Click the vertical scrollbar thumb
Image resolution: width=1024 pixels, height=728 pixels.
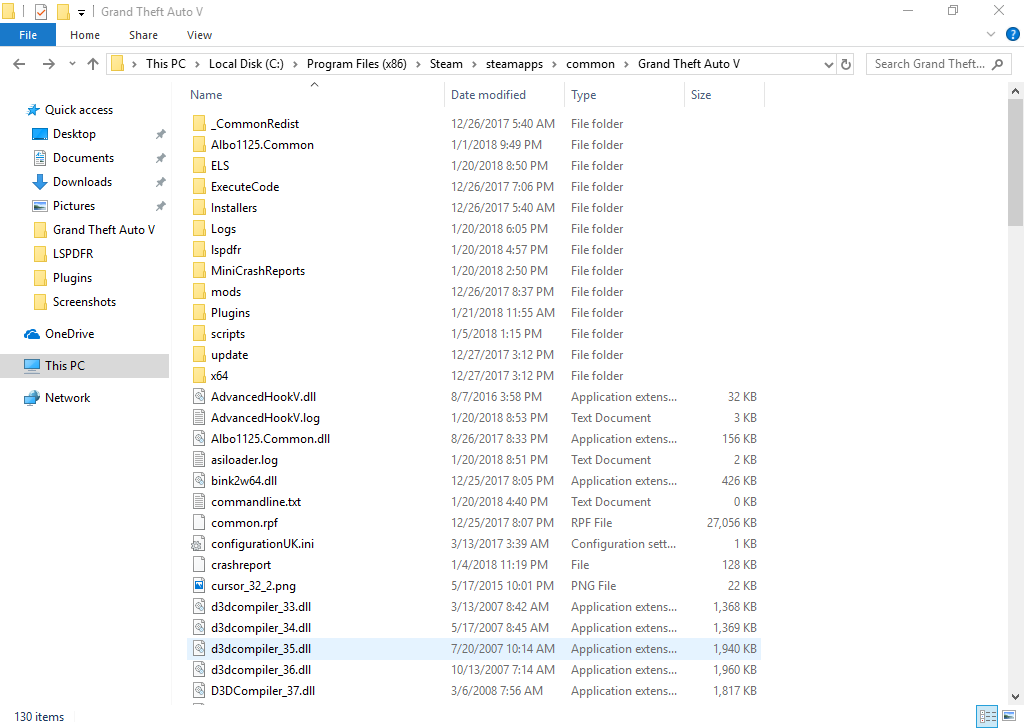click(x=1015, y=163)
